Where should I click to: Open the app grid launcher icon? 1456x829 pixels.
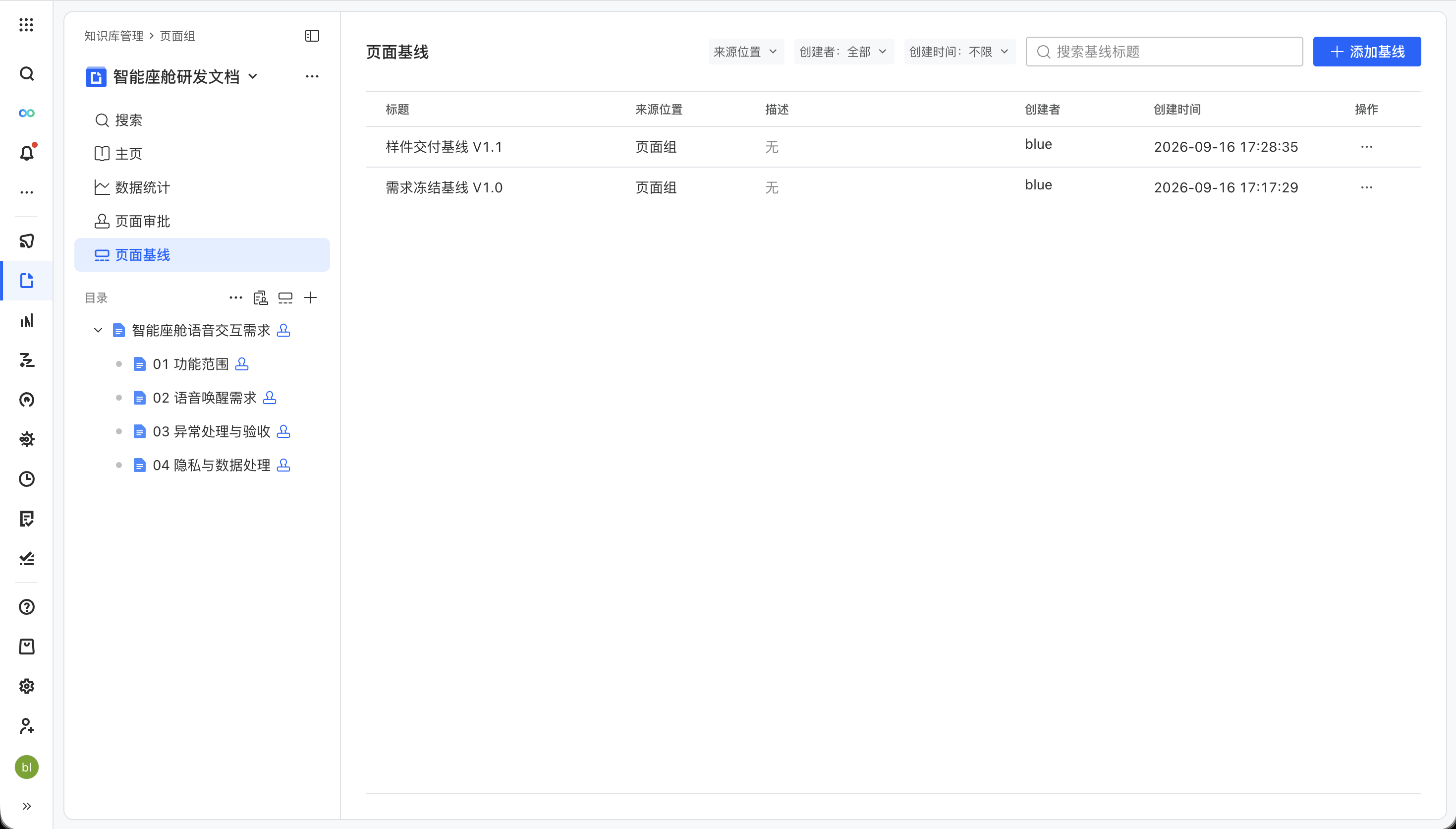tap(26, 24)
